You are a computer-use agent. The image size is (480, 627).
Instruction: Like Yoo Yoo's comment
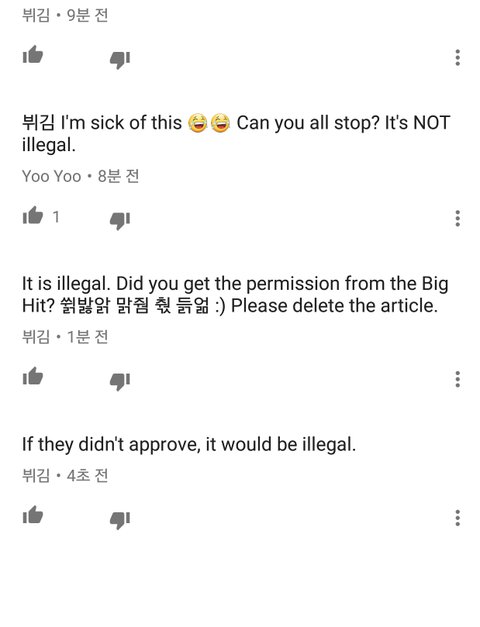(x=33, y=216)
